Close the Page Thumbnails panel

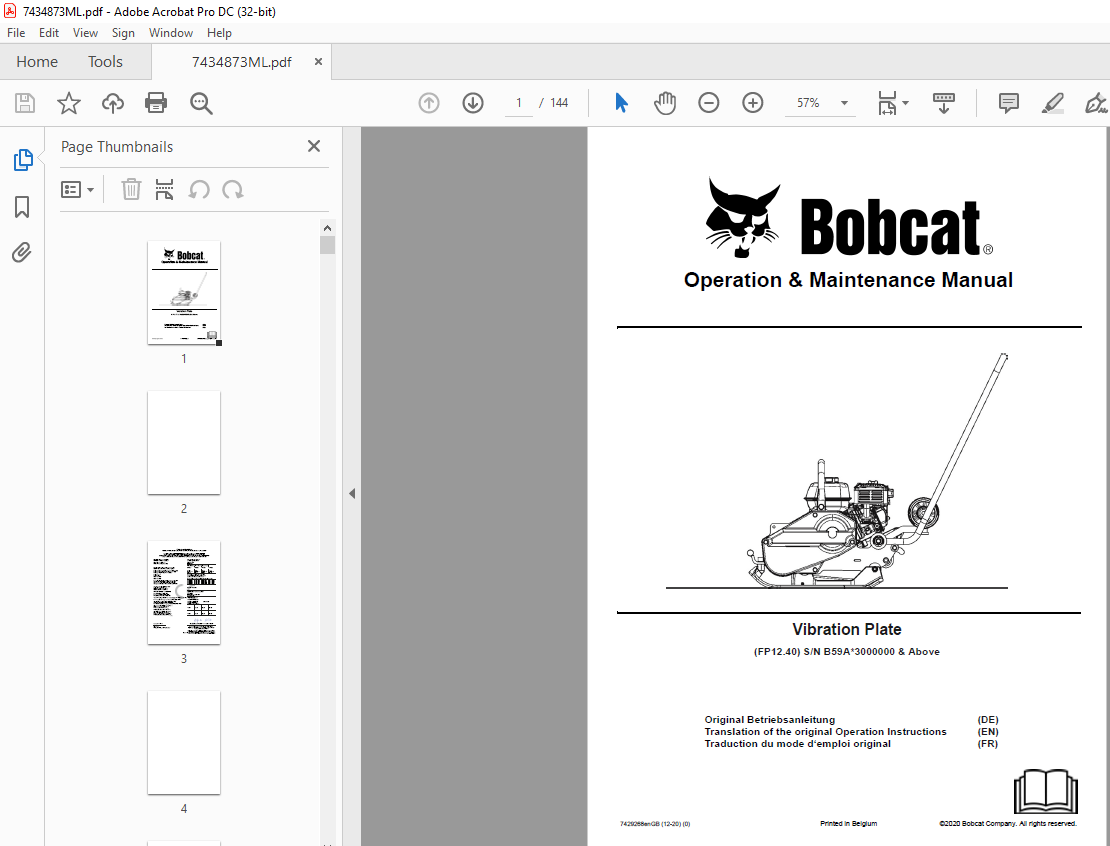point(314,146)
